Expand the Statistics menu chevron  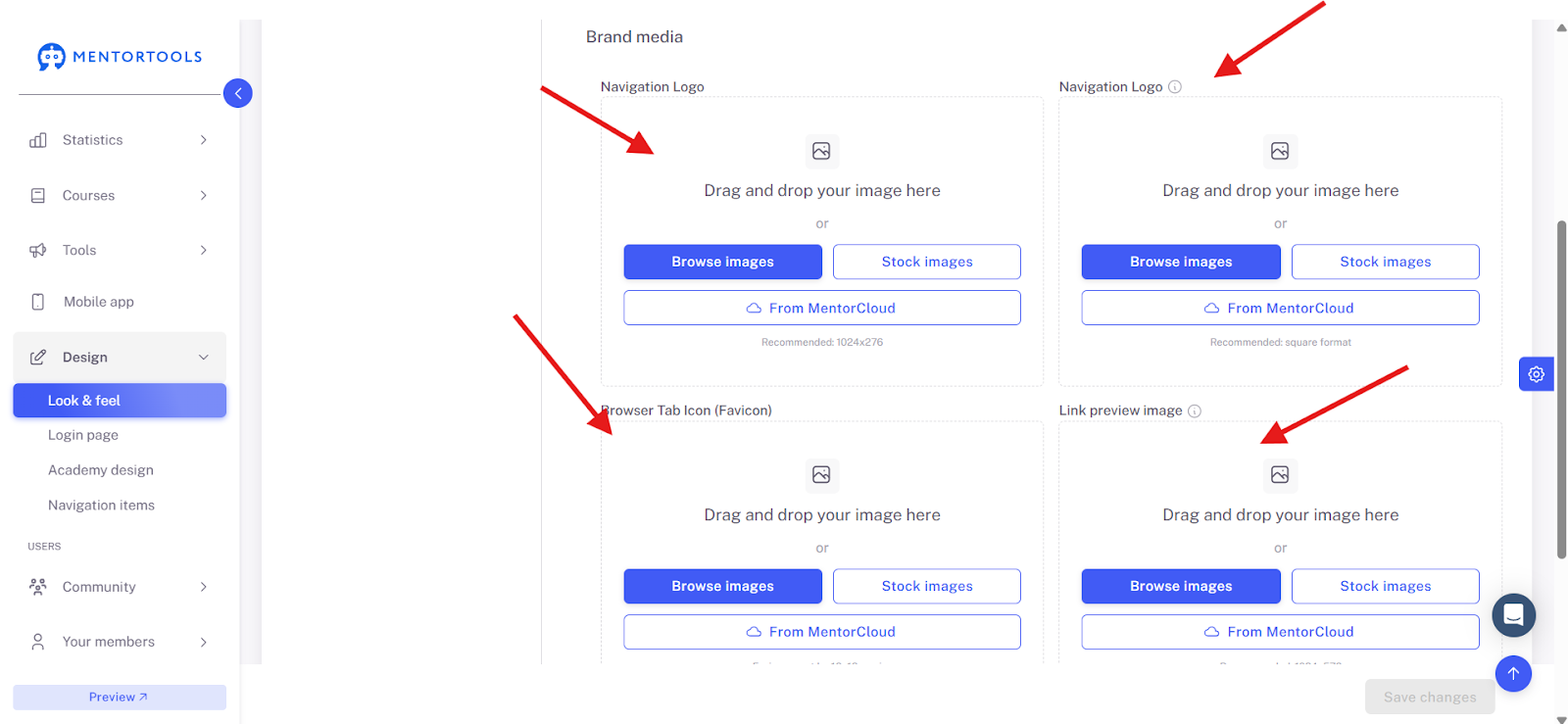[x=203, y=140]
